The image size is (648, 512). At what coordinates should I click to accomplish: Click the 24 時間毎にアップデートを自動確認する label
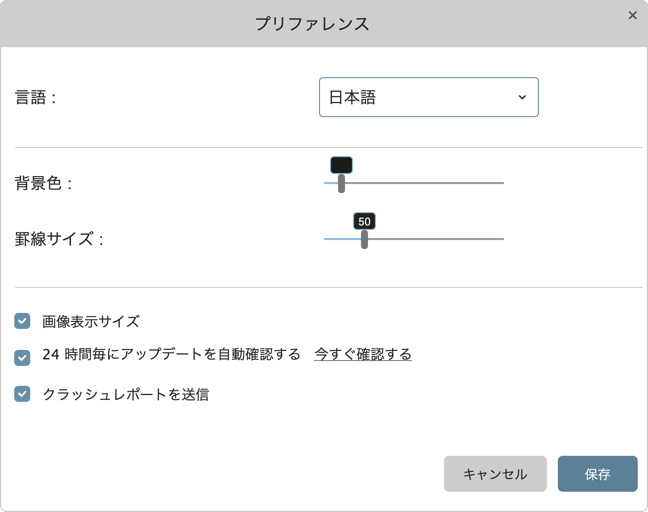point(172,354)
